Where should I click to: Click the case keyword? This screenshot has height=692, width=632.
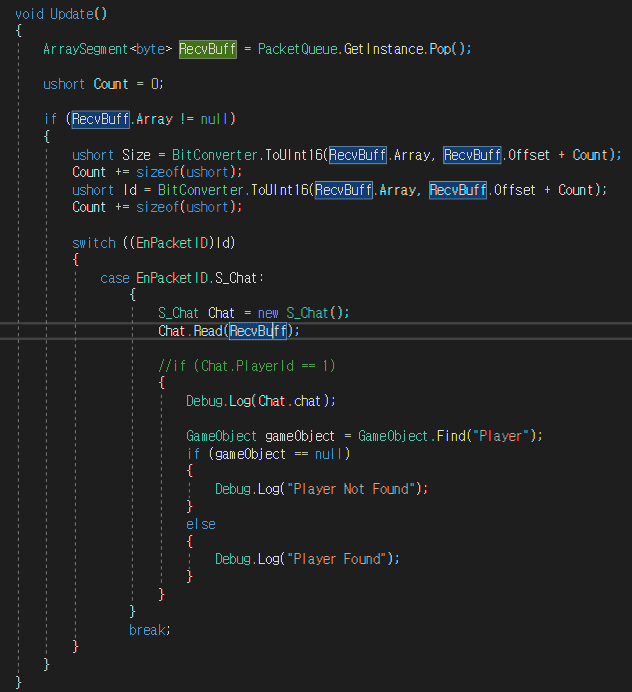115,278
